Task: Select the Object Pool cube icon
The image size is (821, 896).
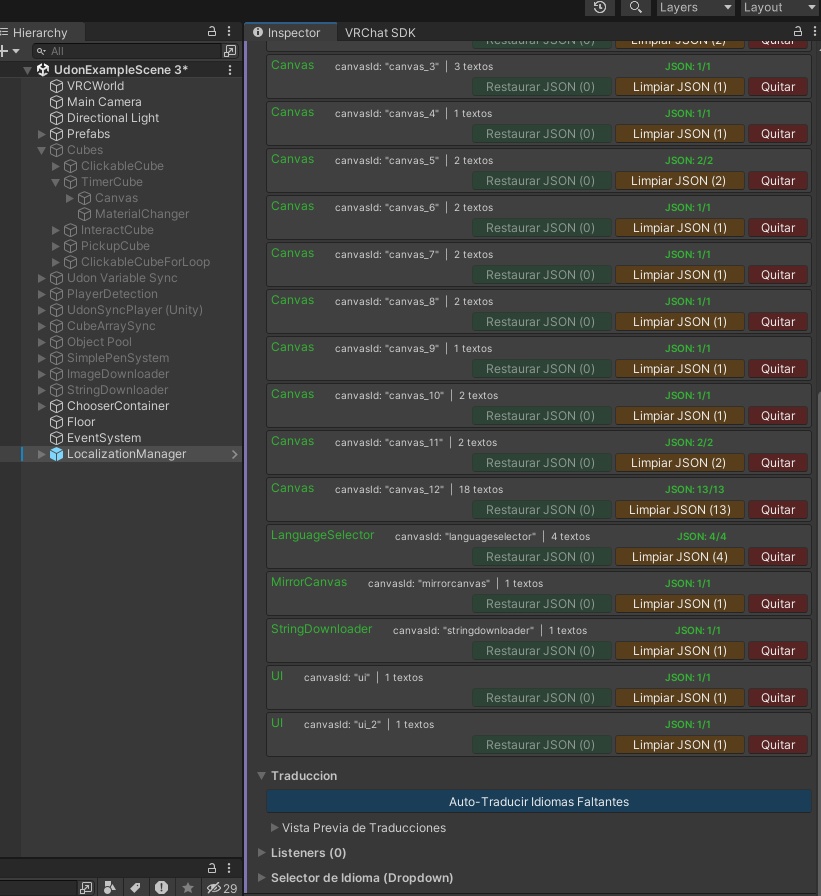Action: pyautogui.click(x=56, y=342)
